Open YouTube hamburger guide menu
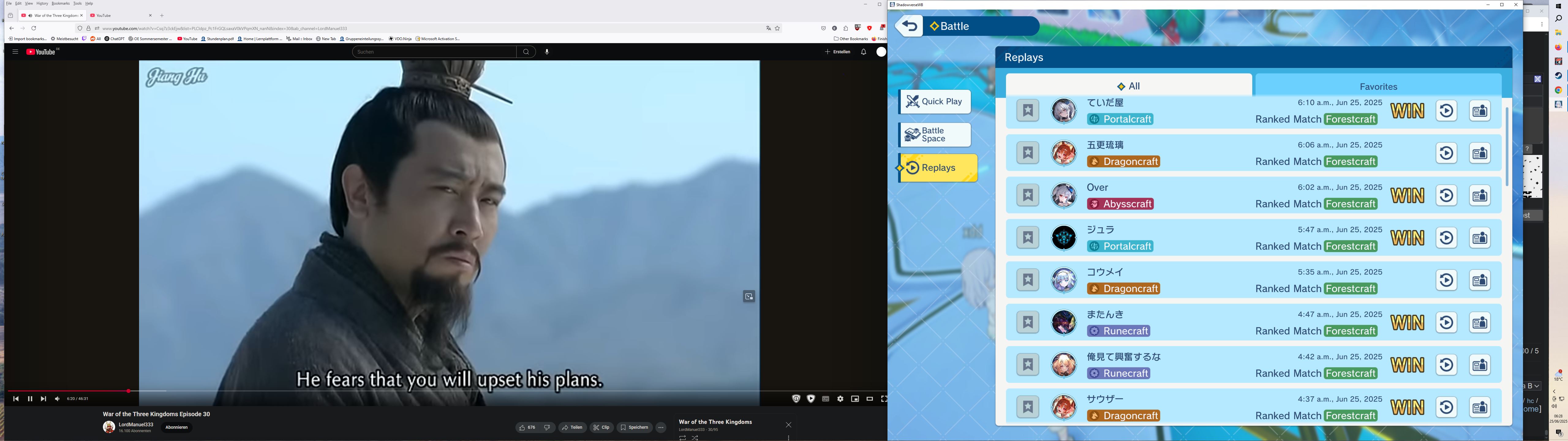Viewport: 1568px width, 441px height. (15, 52)
